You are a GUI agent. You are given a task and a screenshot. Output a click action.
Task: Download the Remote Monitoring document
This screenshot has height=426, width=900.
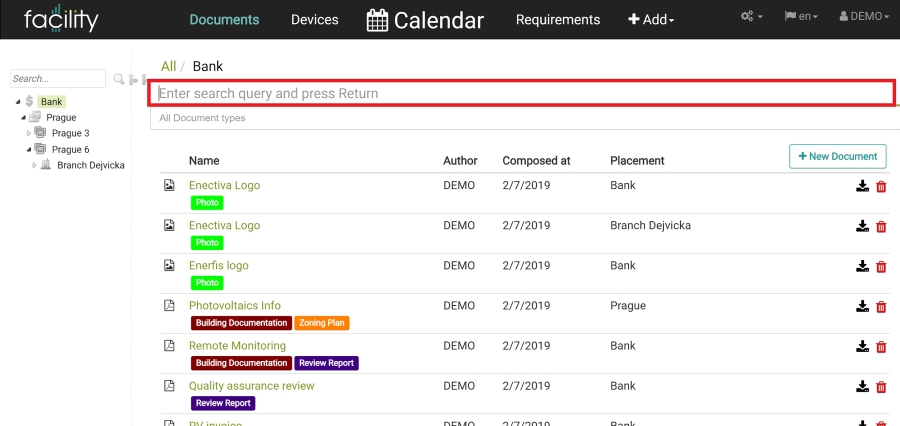(x=862, y=347)
